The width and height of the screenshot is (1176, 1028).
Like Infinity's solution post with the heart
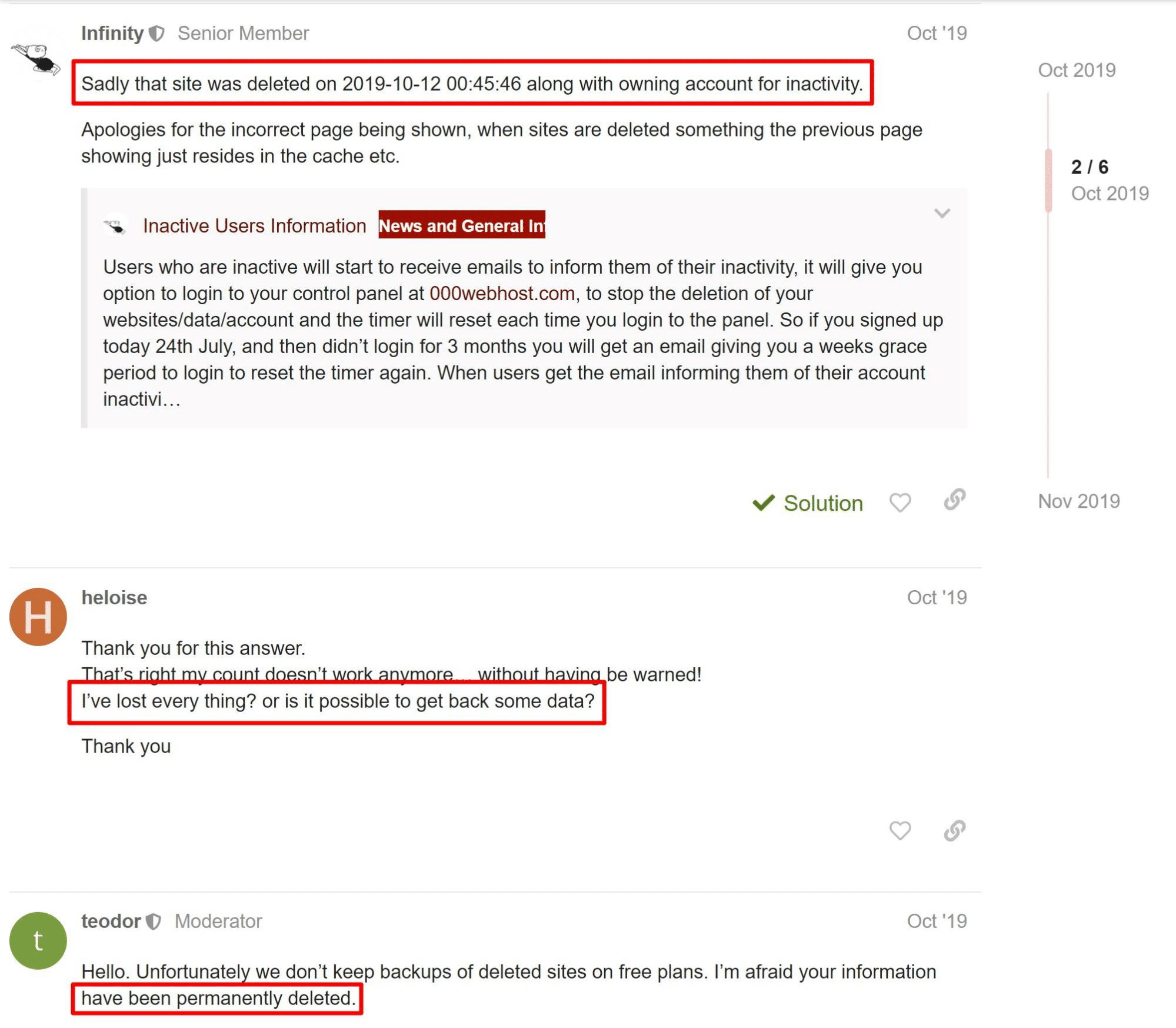pos(900,503)
